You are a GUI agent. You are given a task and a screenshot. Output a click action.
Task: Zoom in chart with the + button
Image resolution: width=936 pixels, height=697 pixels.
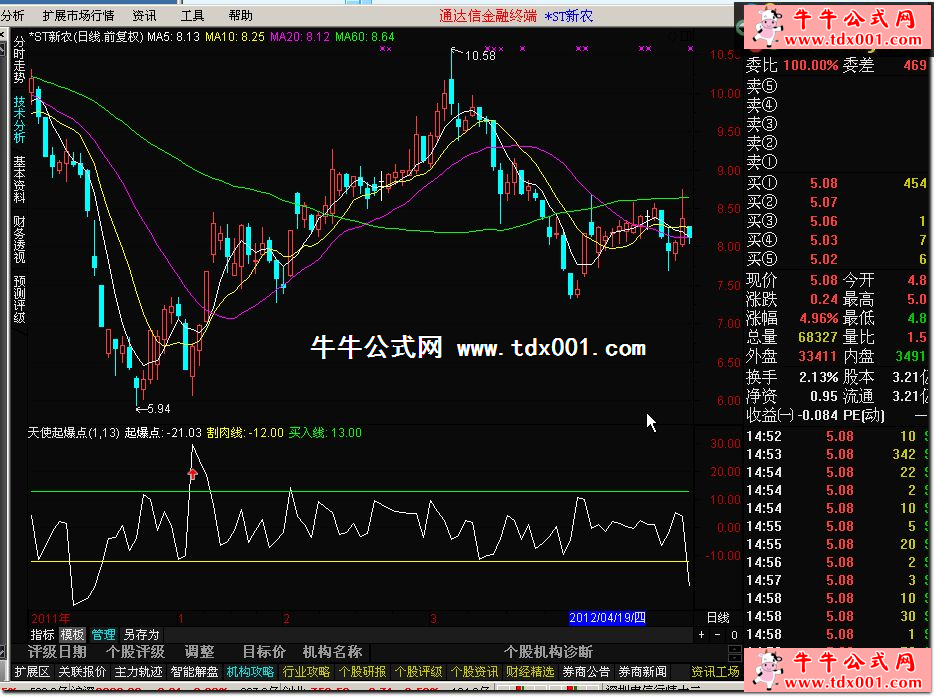tap(701, 635)
